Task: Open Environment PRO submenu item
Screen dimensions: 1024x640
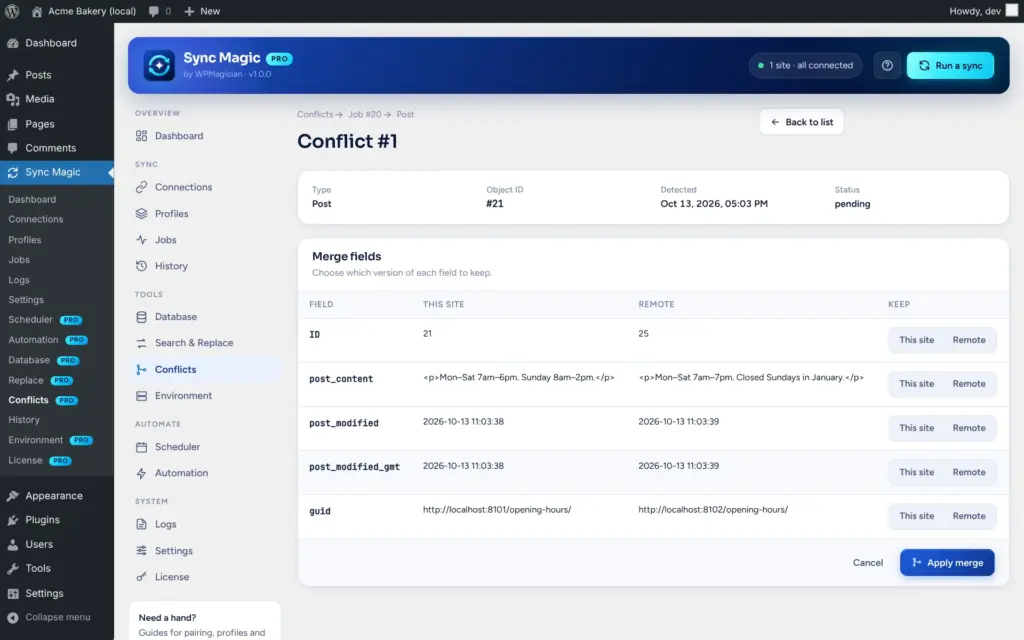Action: 57,440
